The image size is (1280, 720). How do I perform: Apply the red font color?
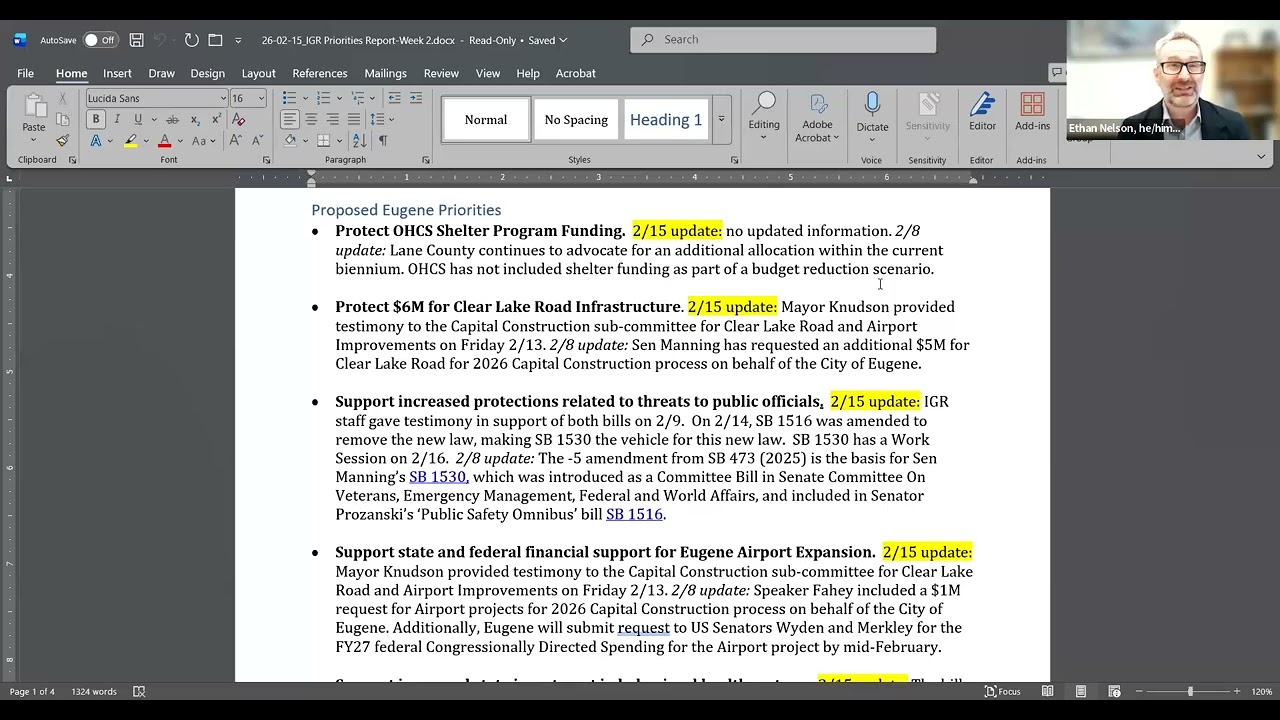pos(164,141)
